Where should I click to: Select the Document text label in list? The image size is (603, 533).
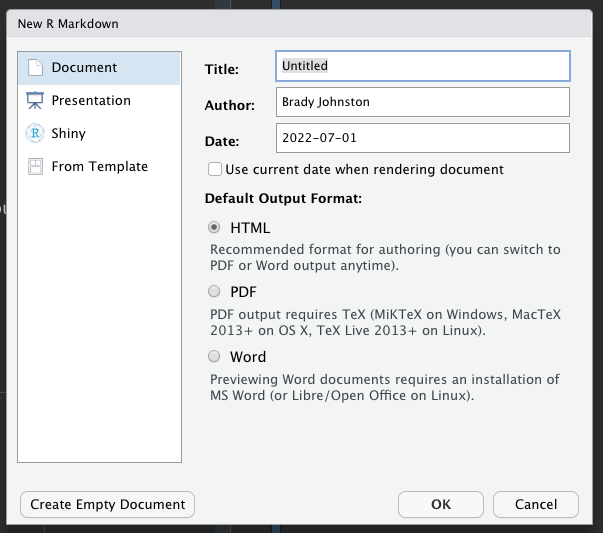pyautogui.click(x=84, y=68)
